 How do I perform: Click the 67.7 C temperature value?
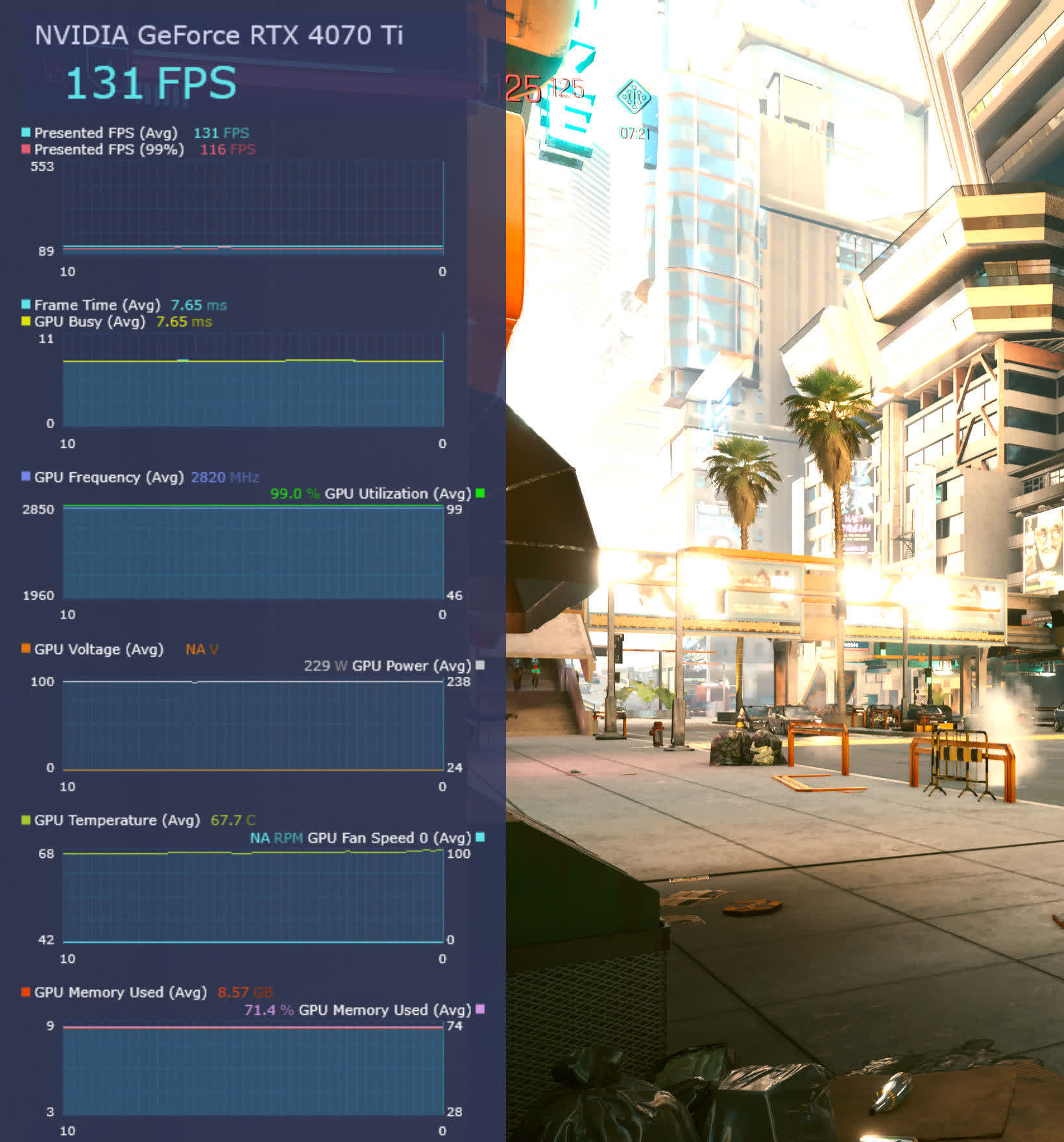tap(233, 820)
